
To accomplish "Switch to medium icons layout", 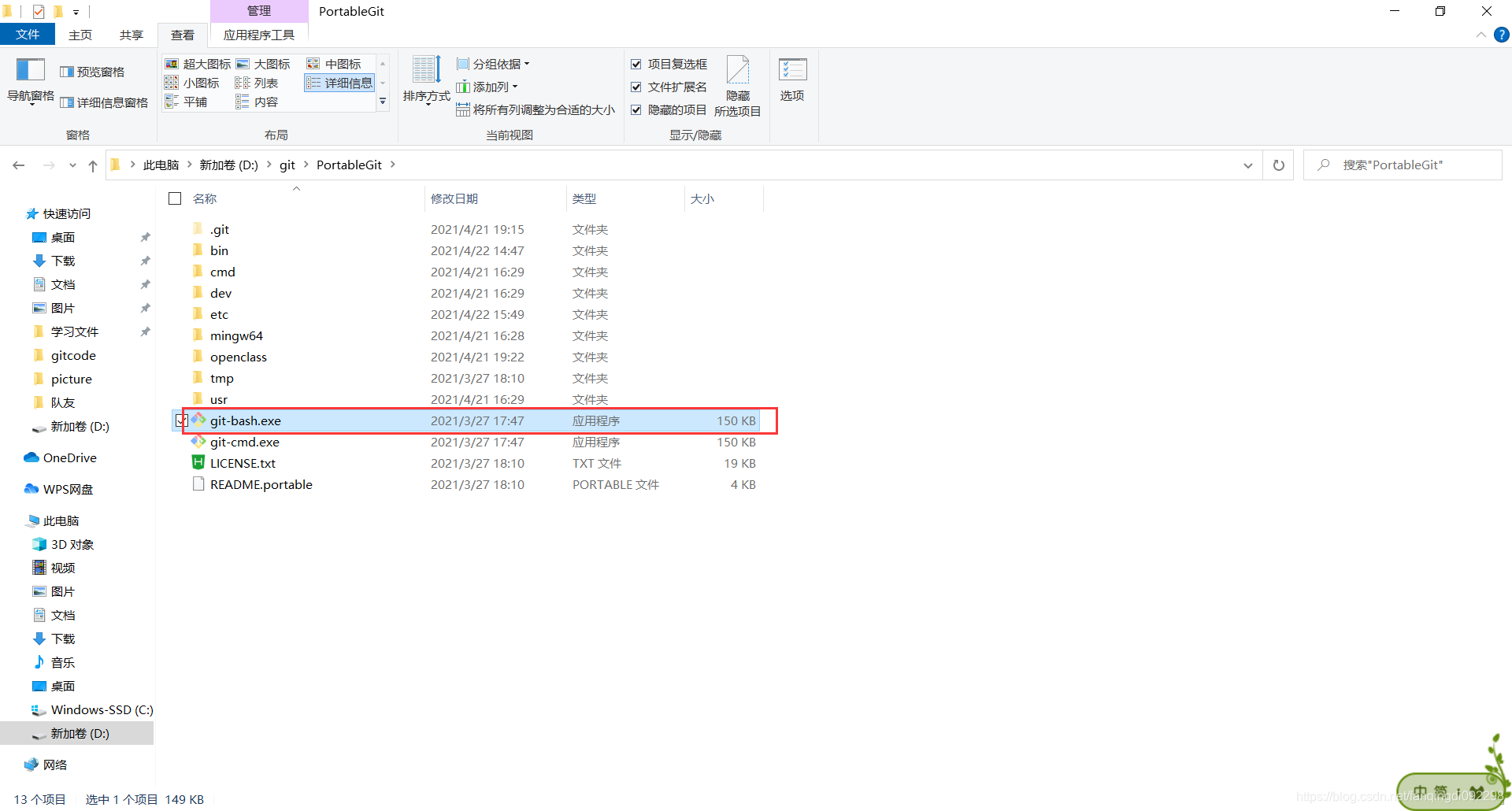I will [x=334, y=64].
